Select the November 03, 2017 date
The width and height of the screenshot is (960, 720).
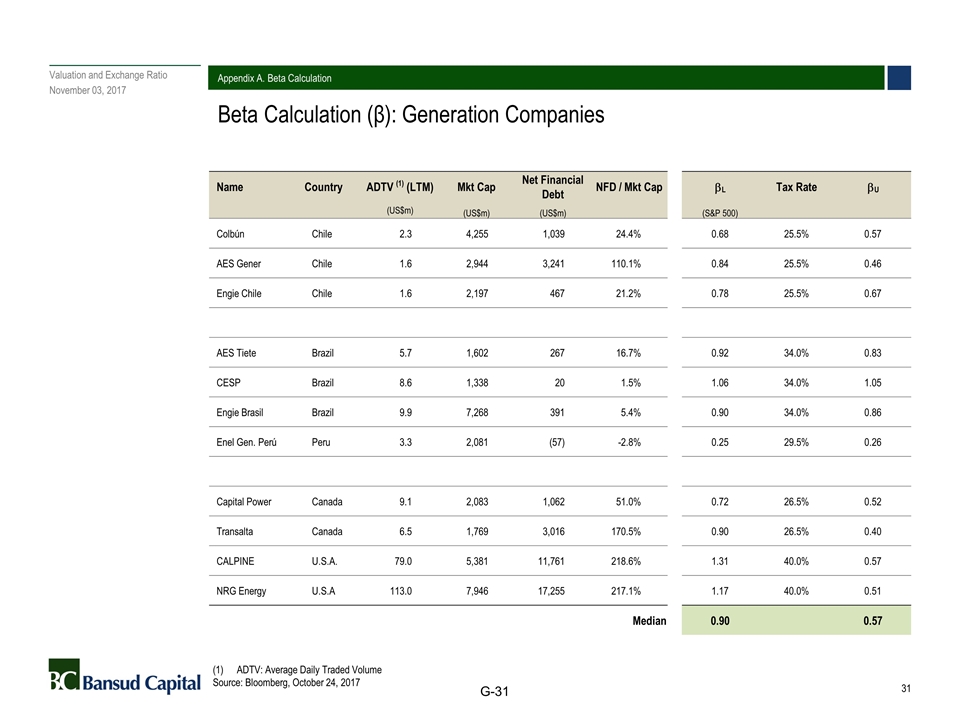[88, 91]
